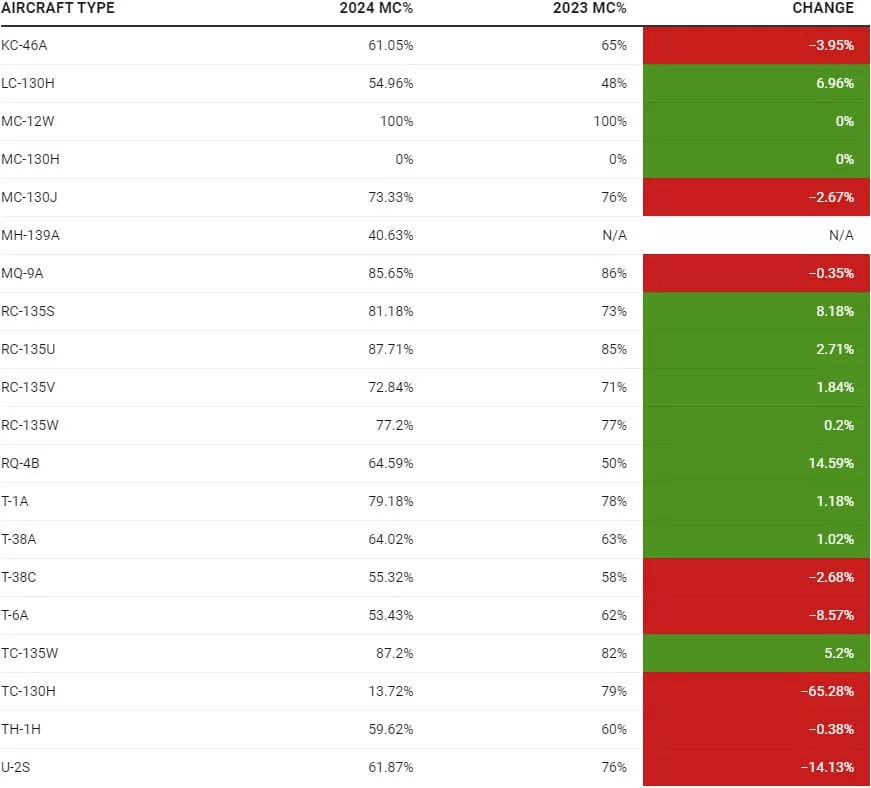The height and width of the screenshot is (788, 871).
Task: Click the AIRCRAFT TYPE column header
Action: click(58, 8)
